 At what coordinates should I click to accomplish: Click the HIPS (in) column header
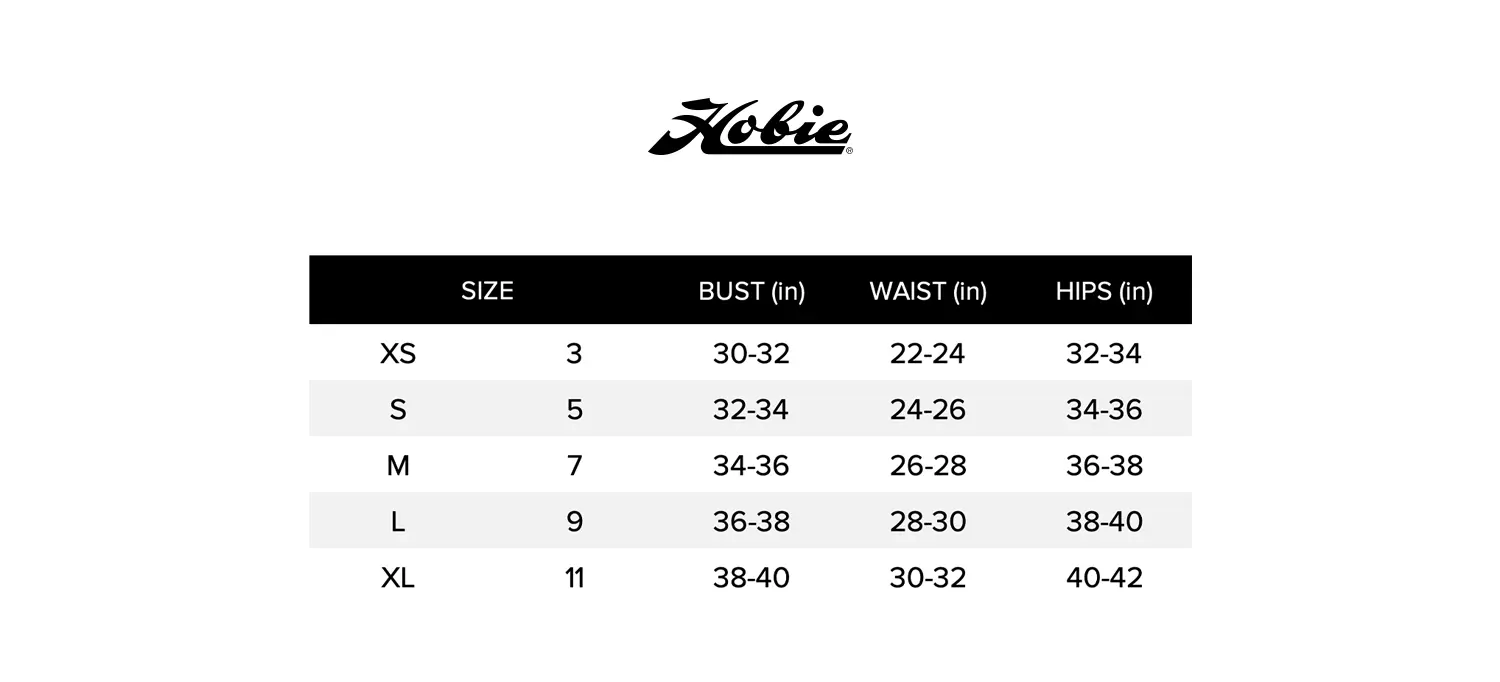point(1104,291)
